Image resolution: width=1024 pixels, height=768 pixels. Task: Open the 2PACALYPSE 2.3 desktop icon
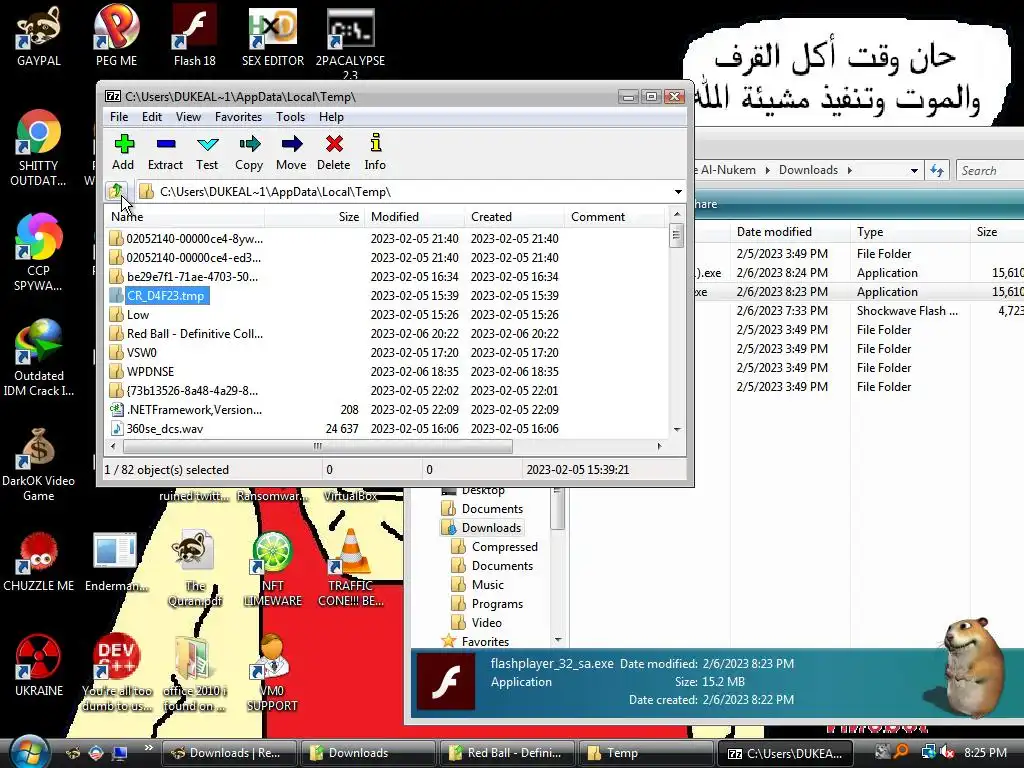click(x=351, y=42)
